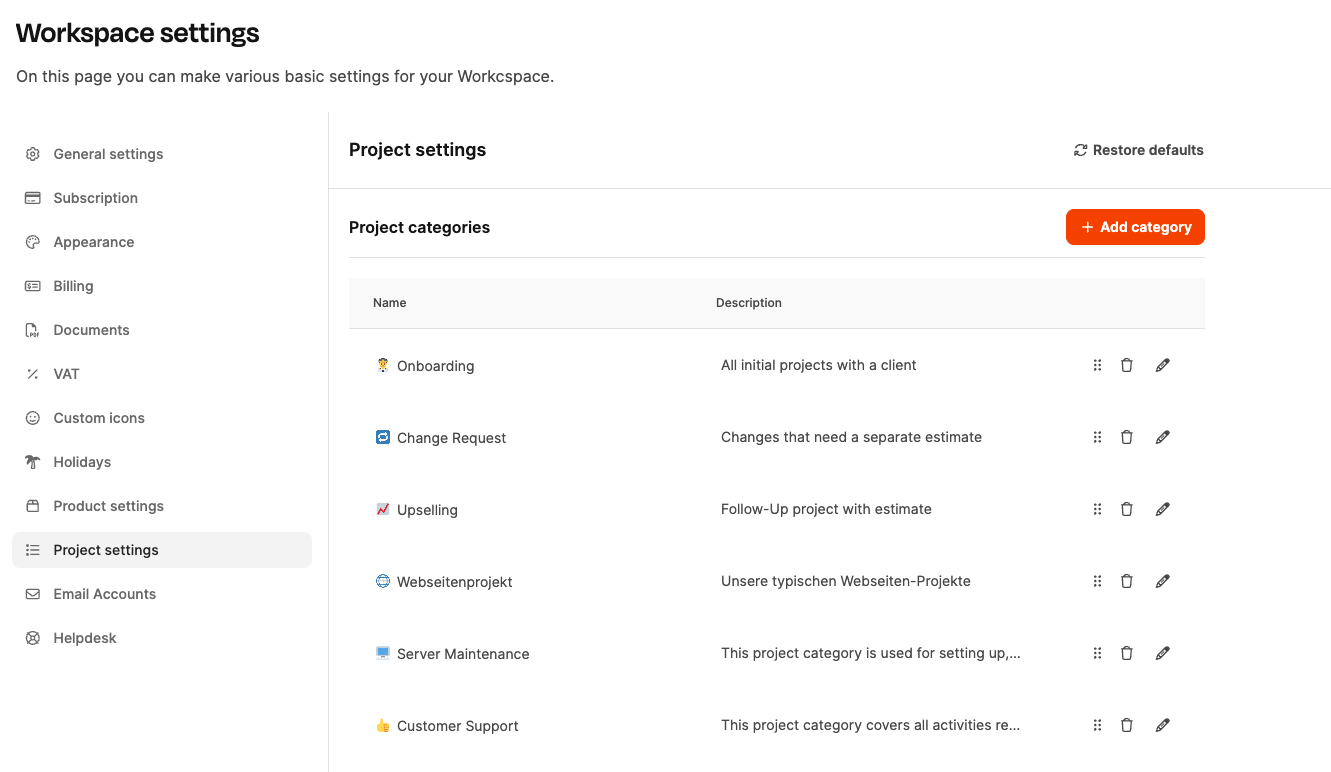
Task: Delete the Change Request category
Action: tap(1127, 437)
